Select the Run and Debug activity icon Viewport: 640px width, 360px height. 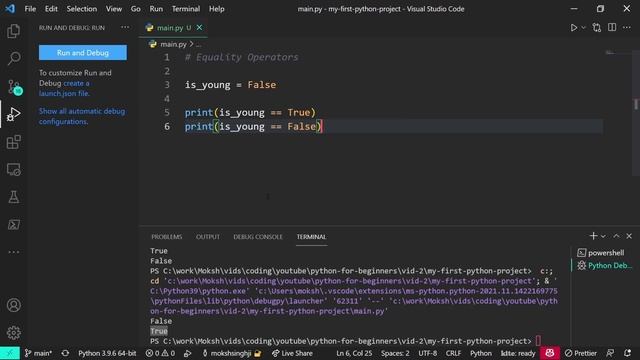[13, 114]
